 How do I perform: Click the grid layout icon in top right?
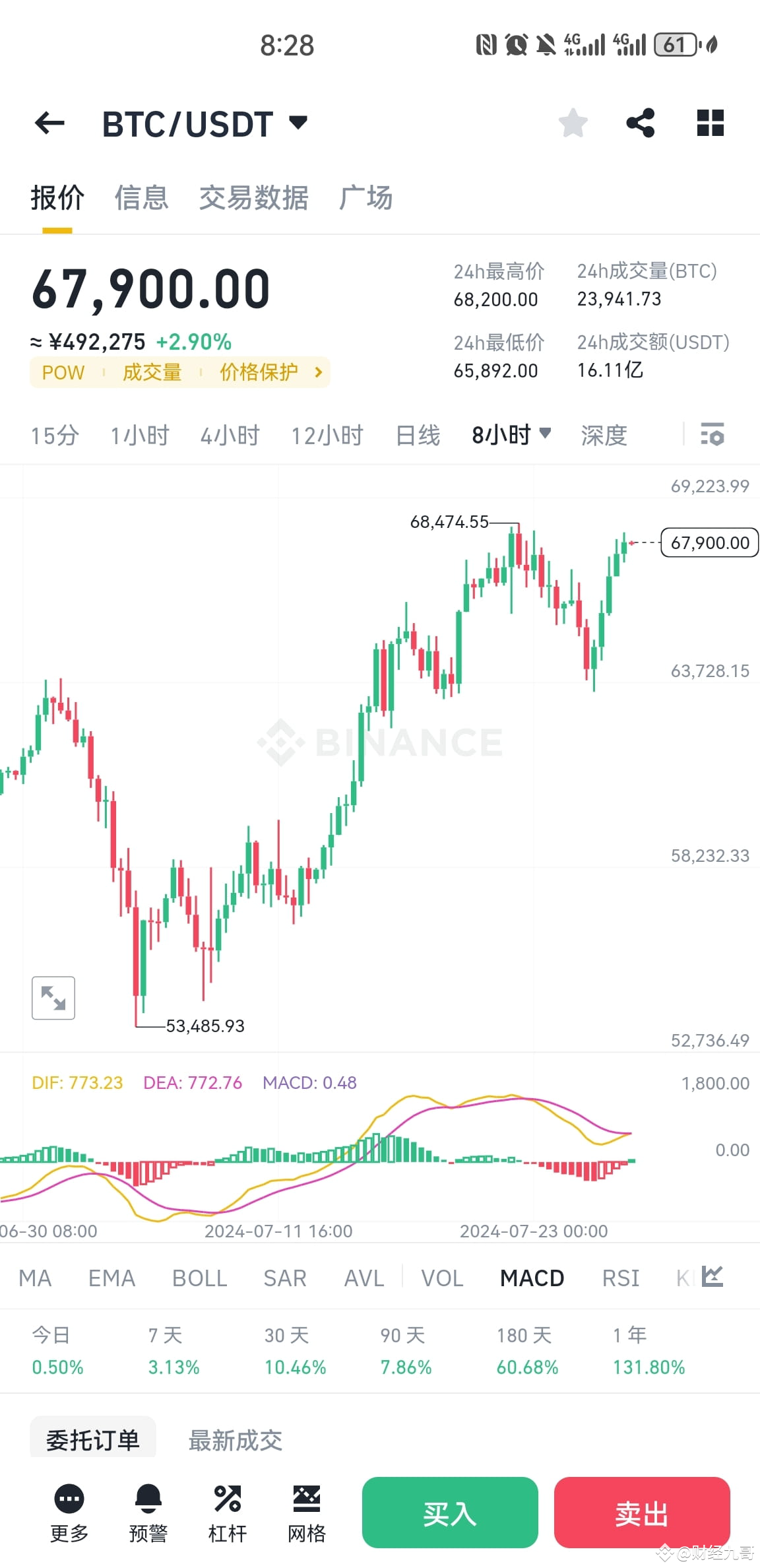pos(710,123)
